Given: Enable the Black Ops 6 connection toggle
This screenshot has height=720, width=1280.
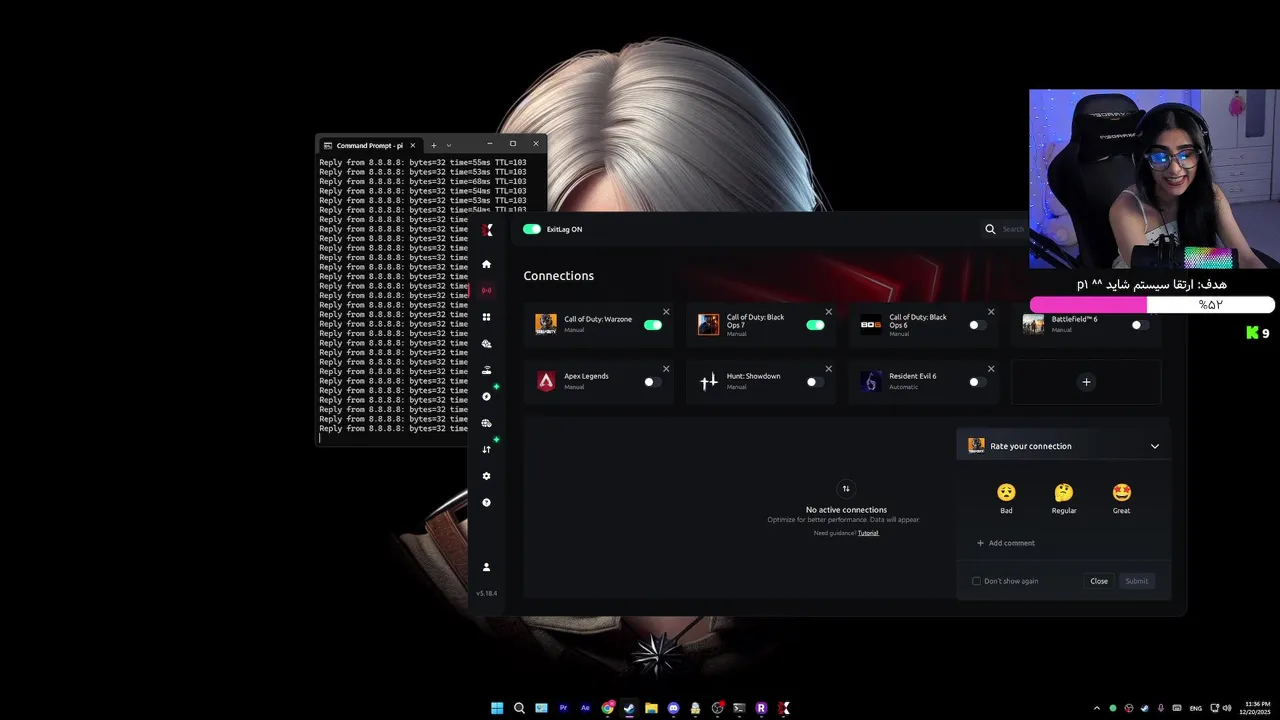Looking at the screenshot, I should (x=978, y=325).
